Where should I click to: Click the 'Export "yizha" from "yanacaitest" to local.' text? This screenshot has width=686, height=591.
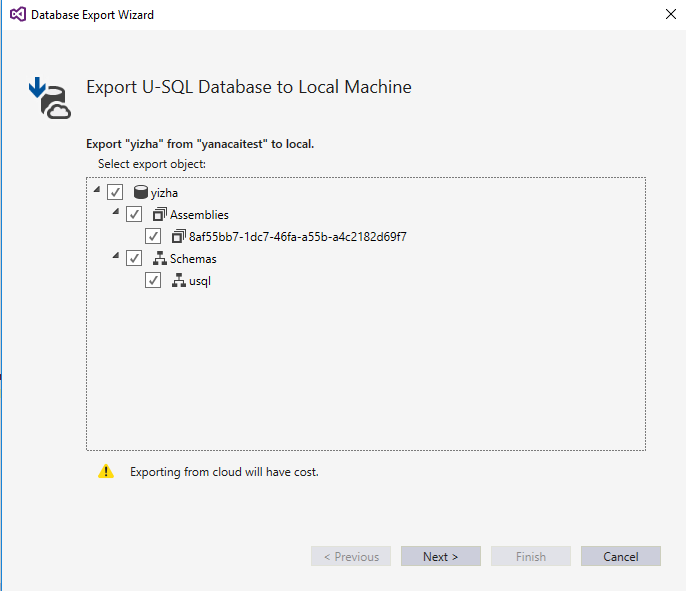(x=200, y=144)
